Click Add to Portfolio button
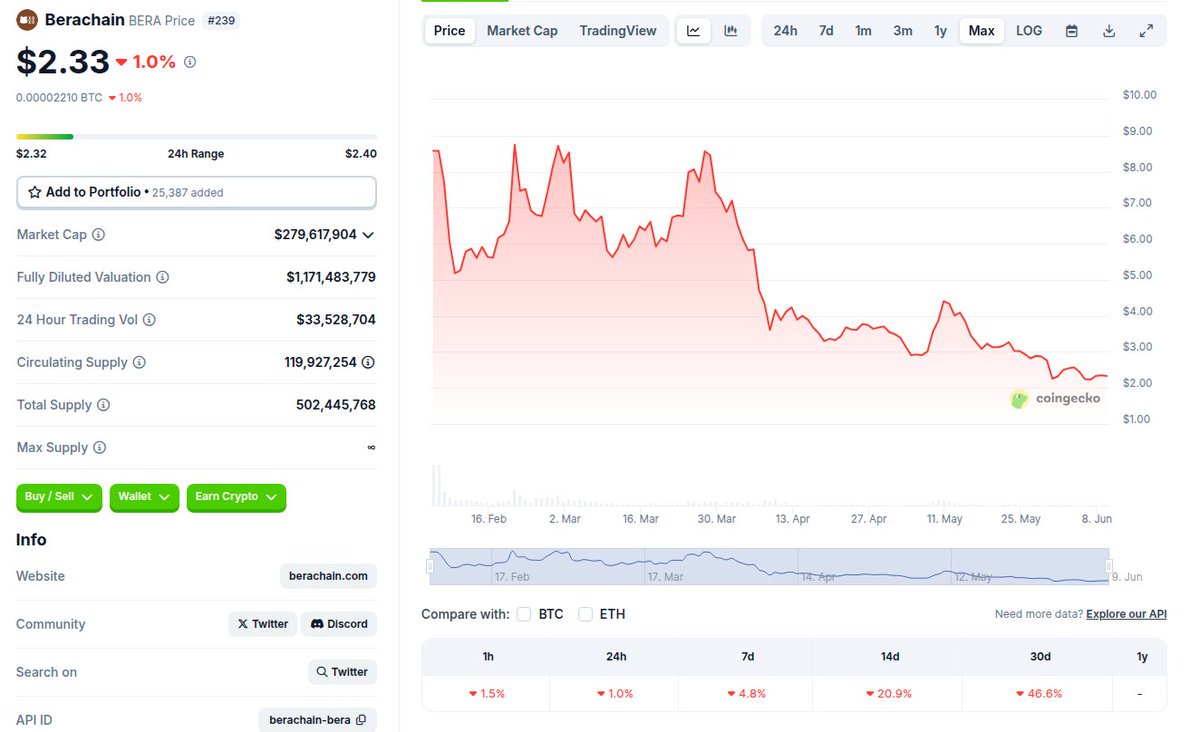 (x=196, y=192)
